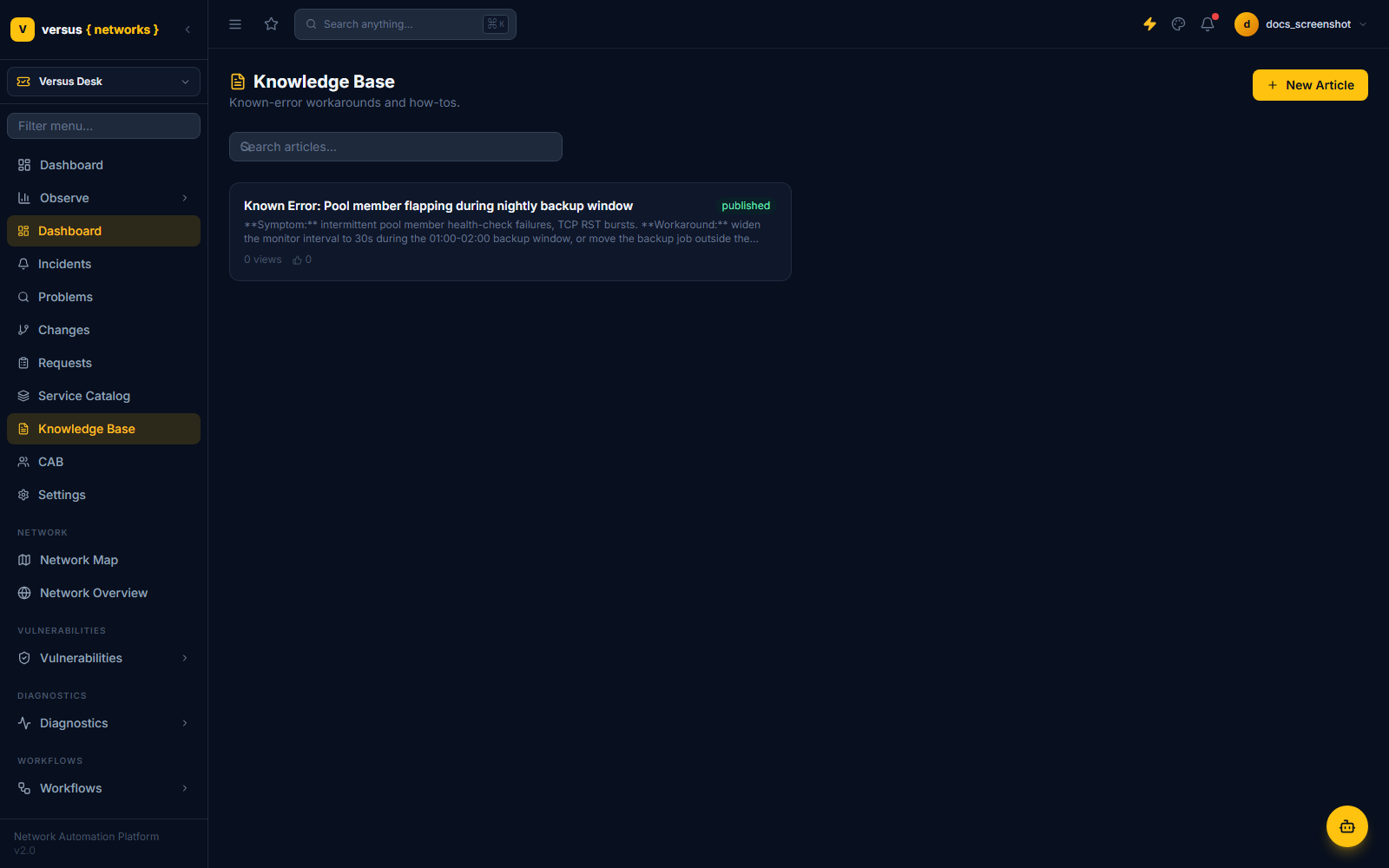
Task: Open Service Catalog in the sidebar
Action: (103, 396)
